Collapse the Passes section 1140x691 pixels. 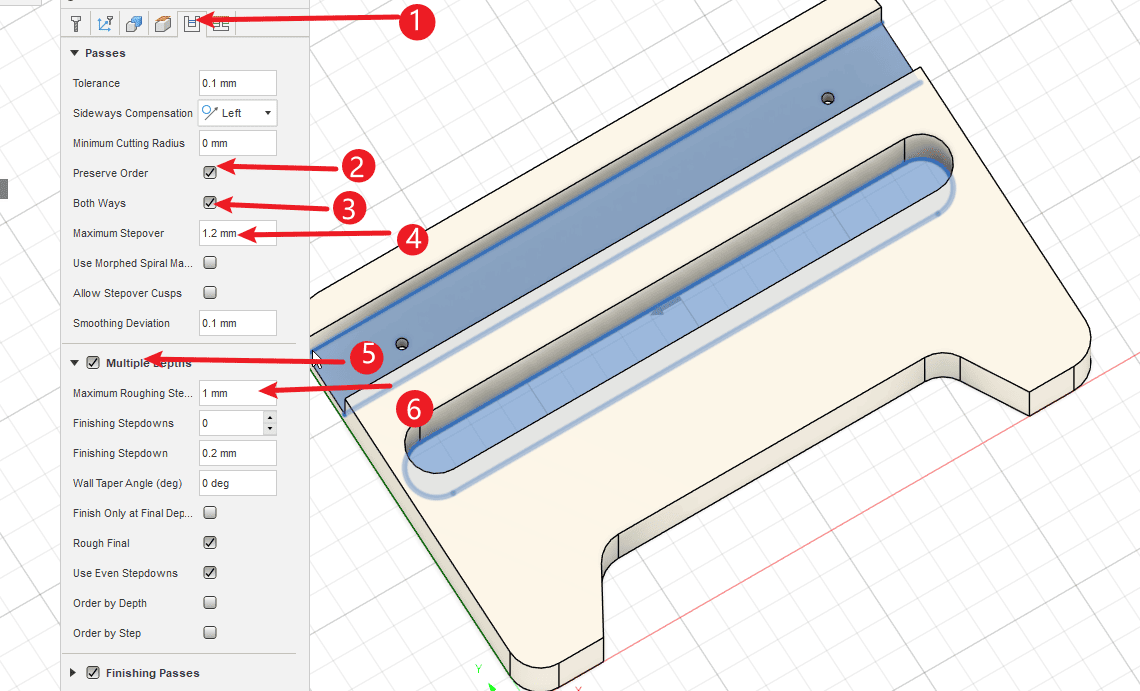[x=75, y=53]
